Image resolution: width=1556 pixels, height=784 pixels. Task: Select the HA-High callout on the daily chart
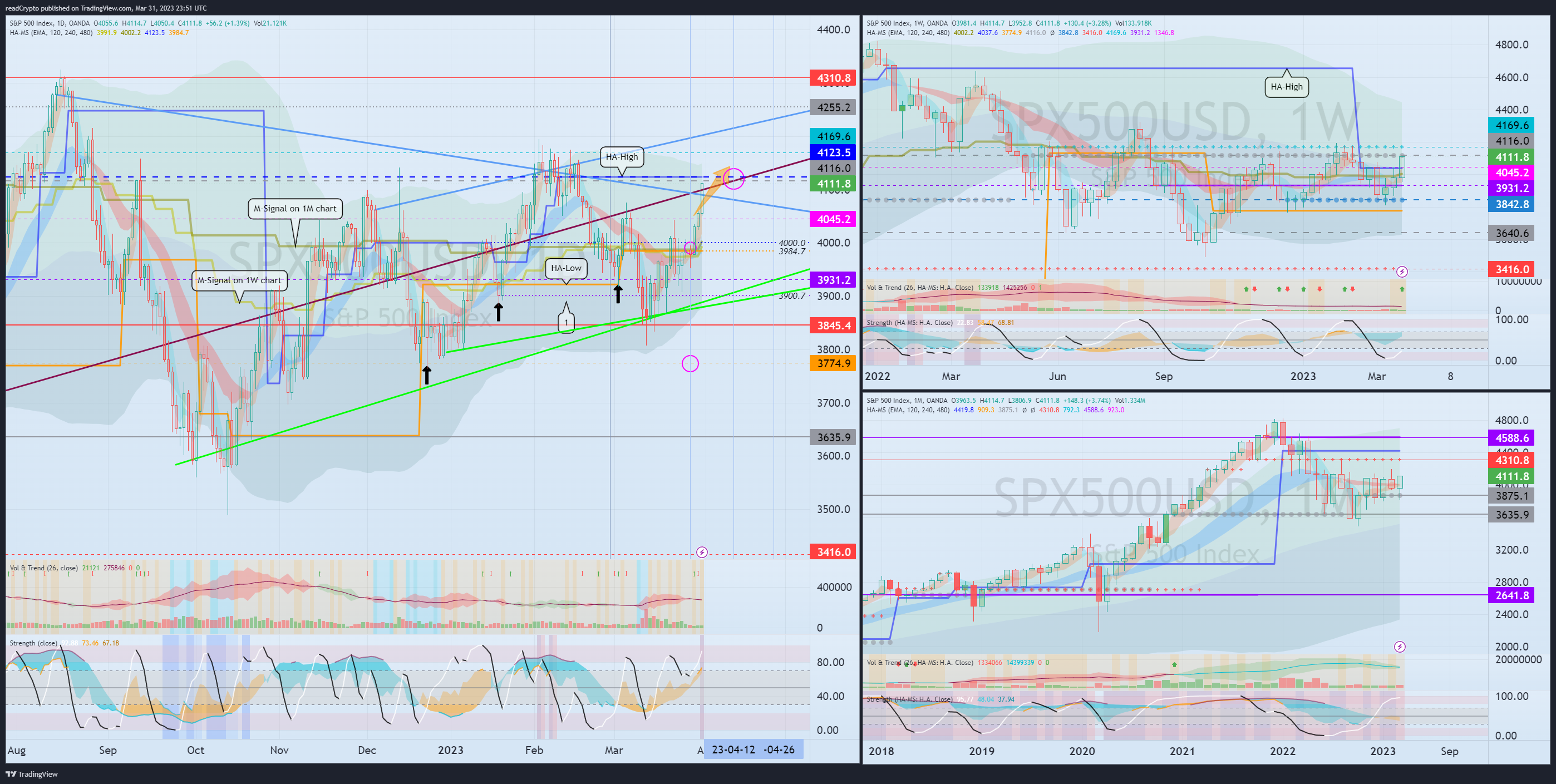[x=622, y=157]
